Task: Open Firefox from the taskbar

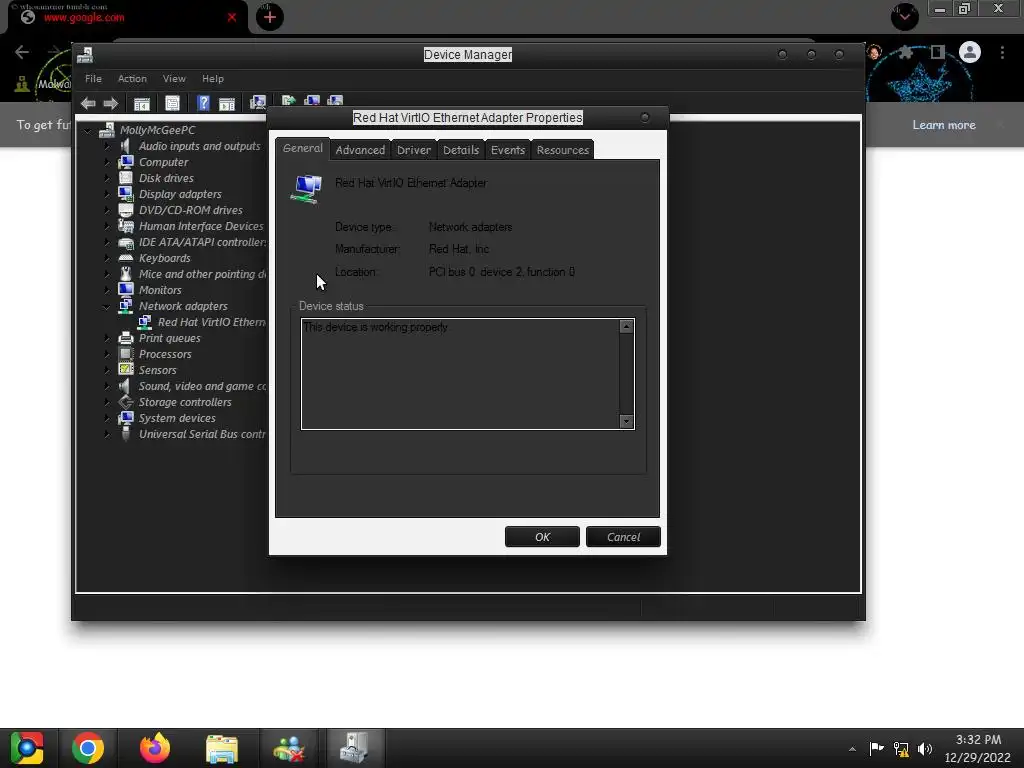Action: pos(155,748)
